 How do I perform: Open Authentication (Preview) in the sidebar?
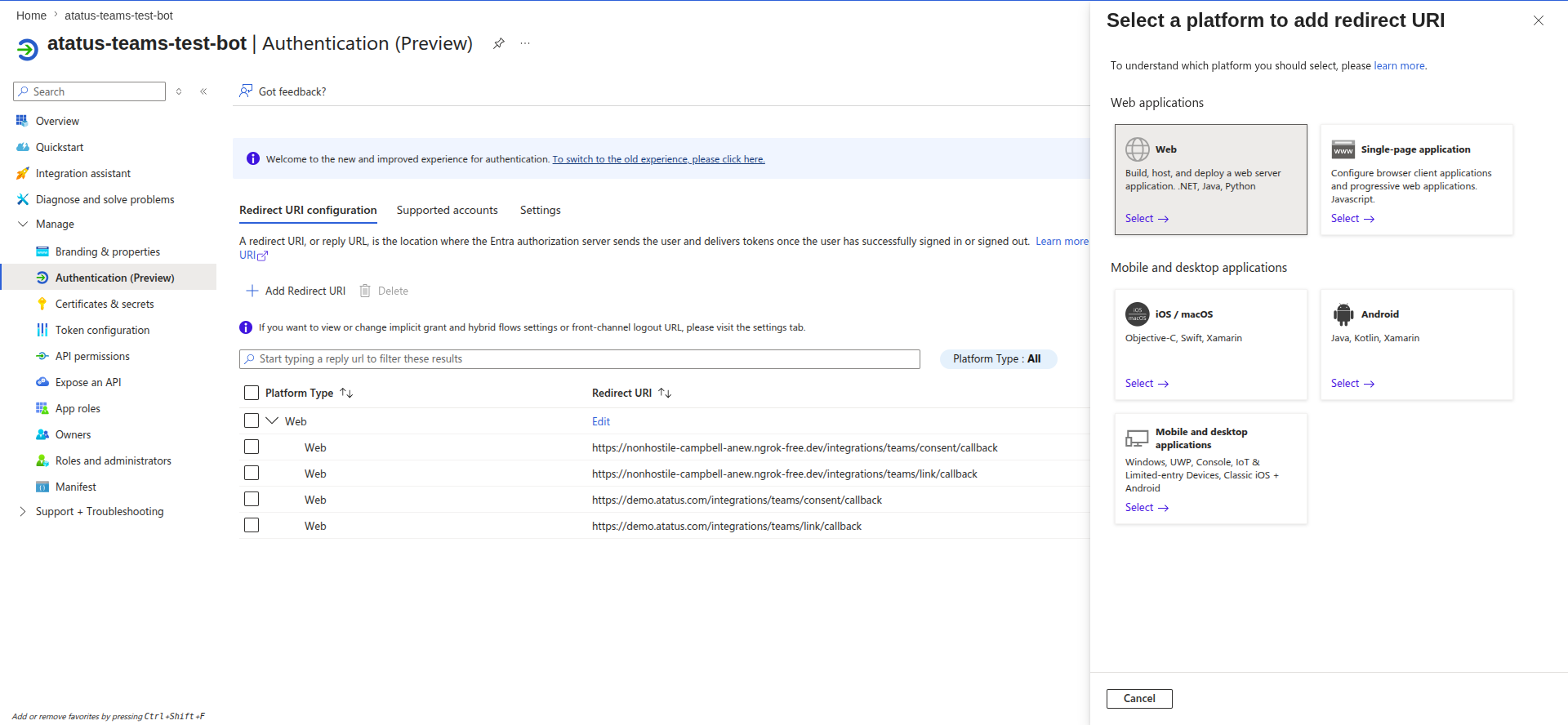(x=109, y=278)
